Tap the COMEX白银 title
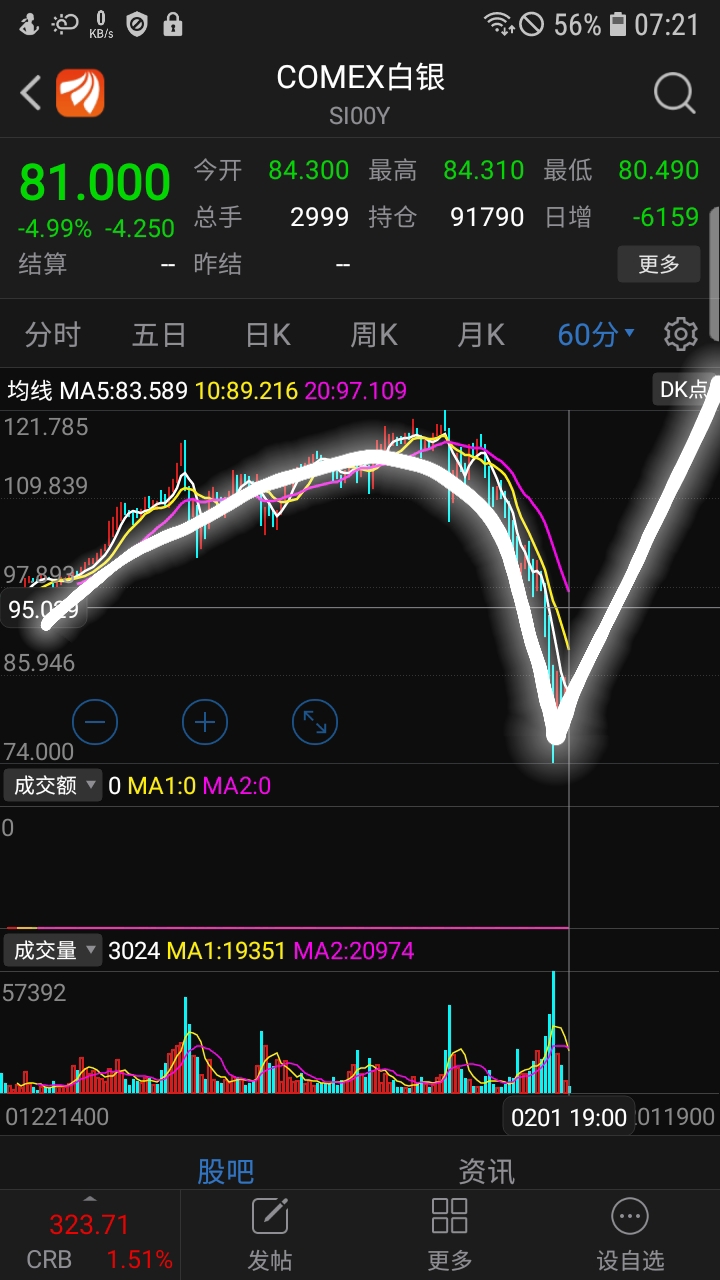The height and width of the screenshot is (1280, 720). (360, 78)
